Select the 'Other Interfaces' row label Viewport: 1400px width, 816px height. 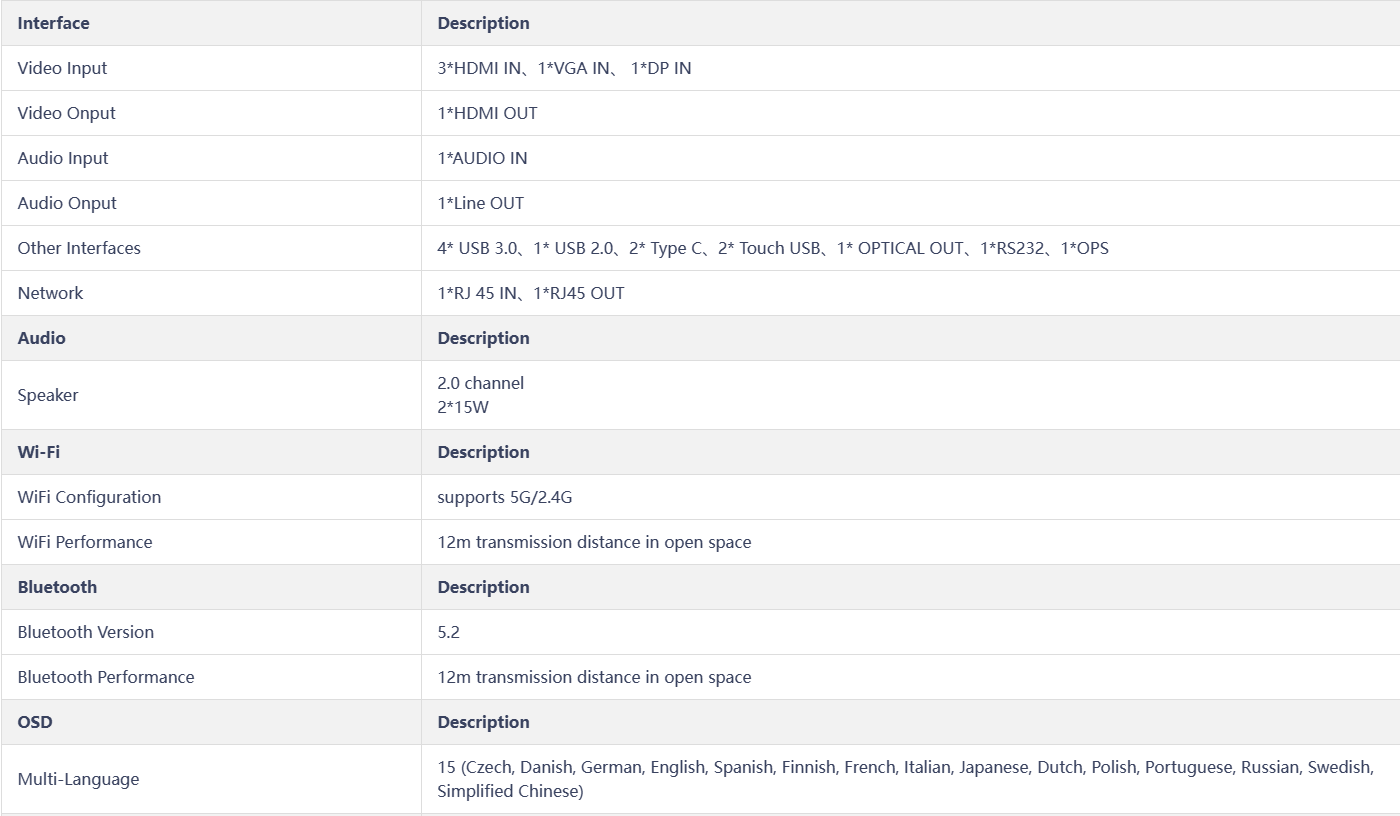(79, 248)
